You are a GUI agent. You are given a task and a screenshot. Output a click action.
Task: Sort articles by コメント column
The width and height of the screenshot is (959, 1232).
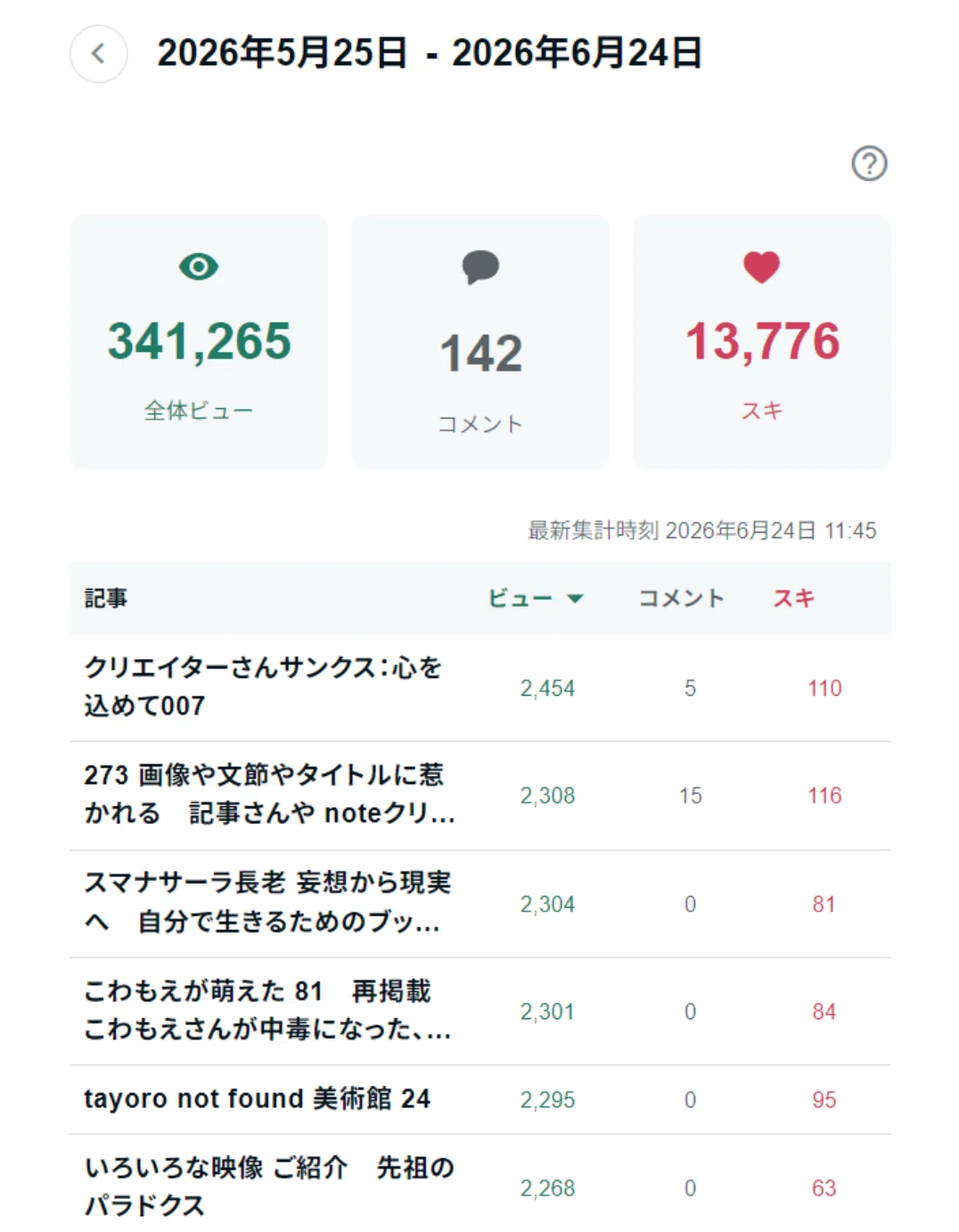coord(682,599)
